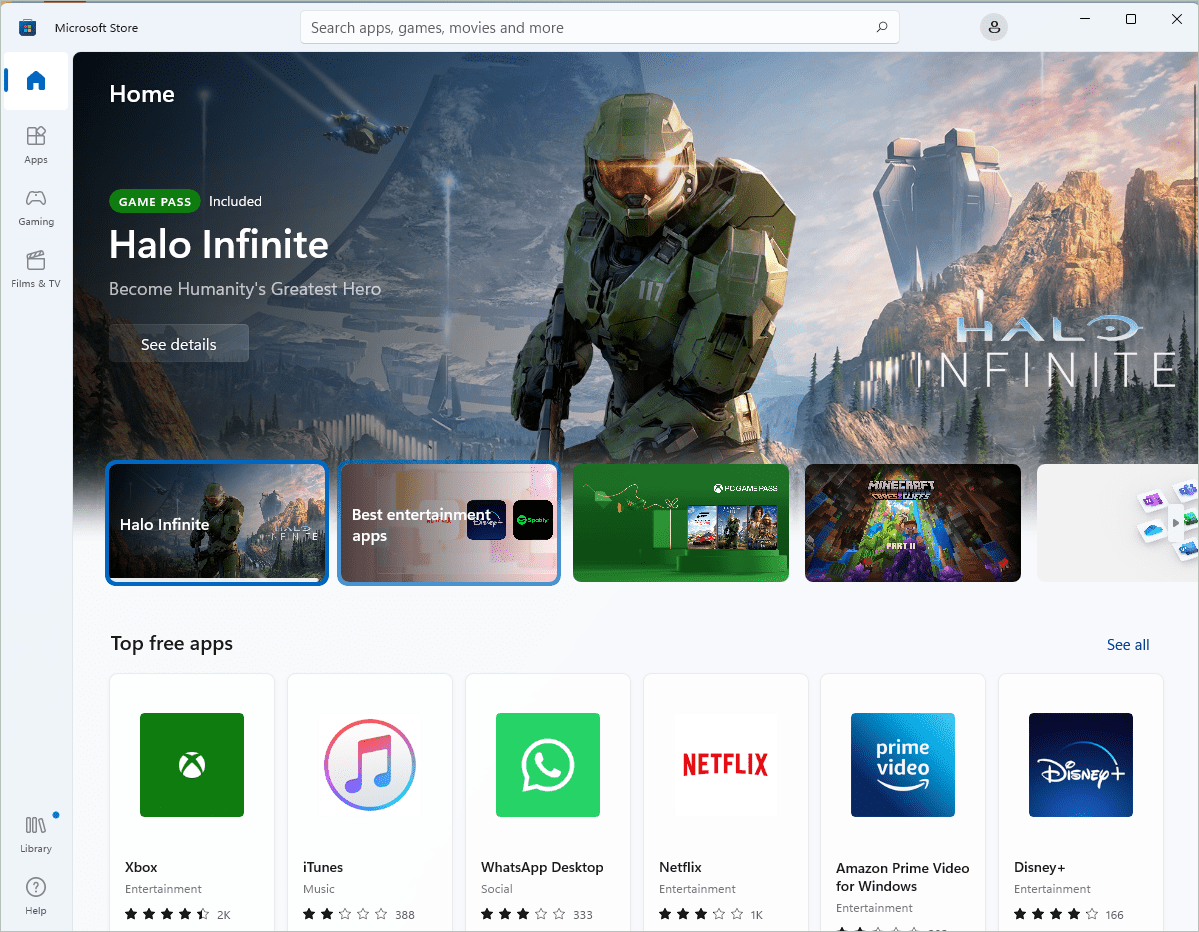Click the iTunes app title text
The width and height of the screenshot is (1199, 932).
[x=323, y=867]
